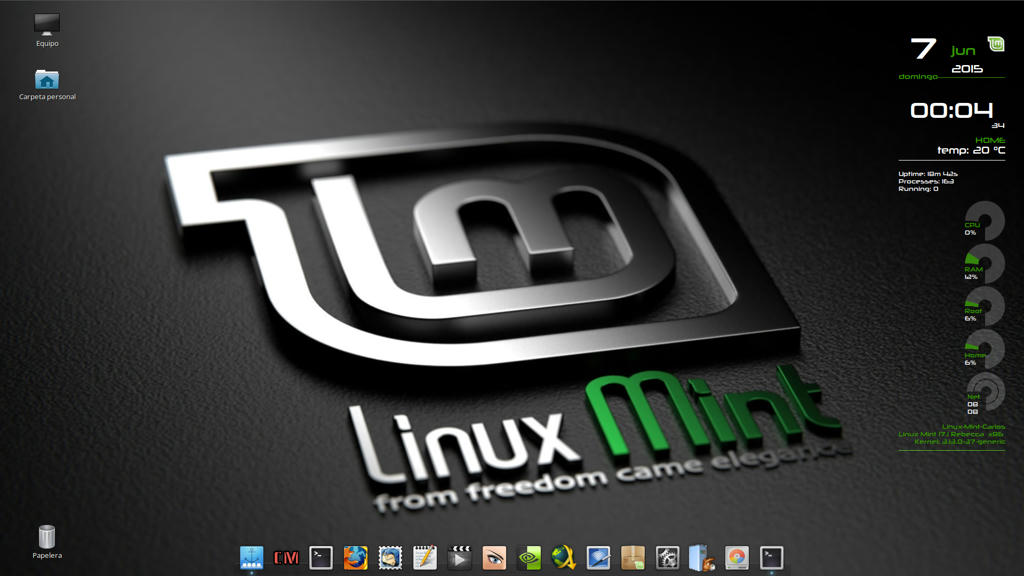Image resolution: width=1024 pixels, height=576 pixels.
Task: Click the date number 7
Action: [923, 49]
